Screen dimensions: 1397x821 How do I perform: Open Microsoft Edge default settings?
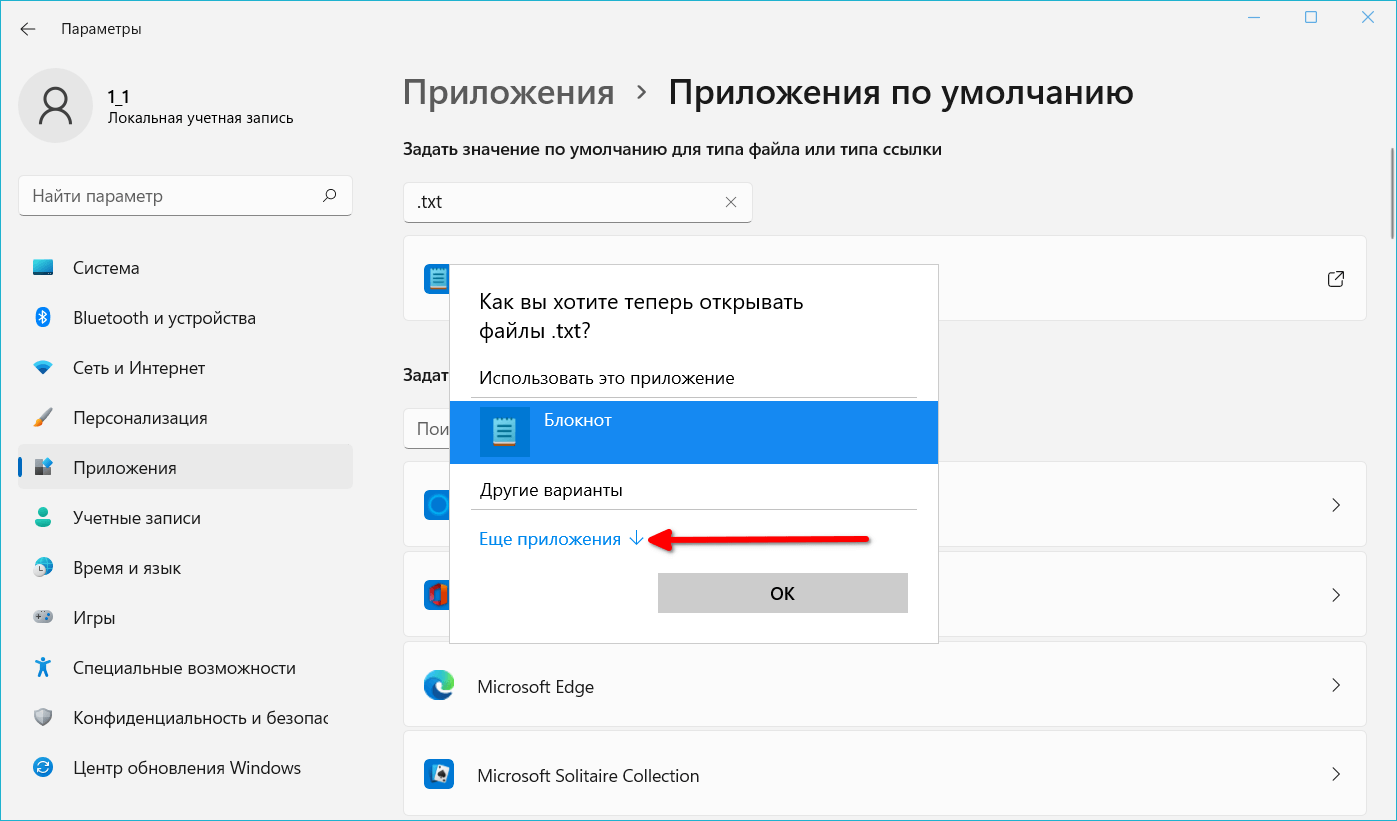[x=884, y=686]
